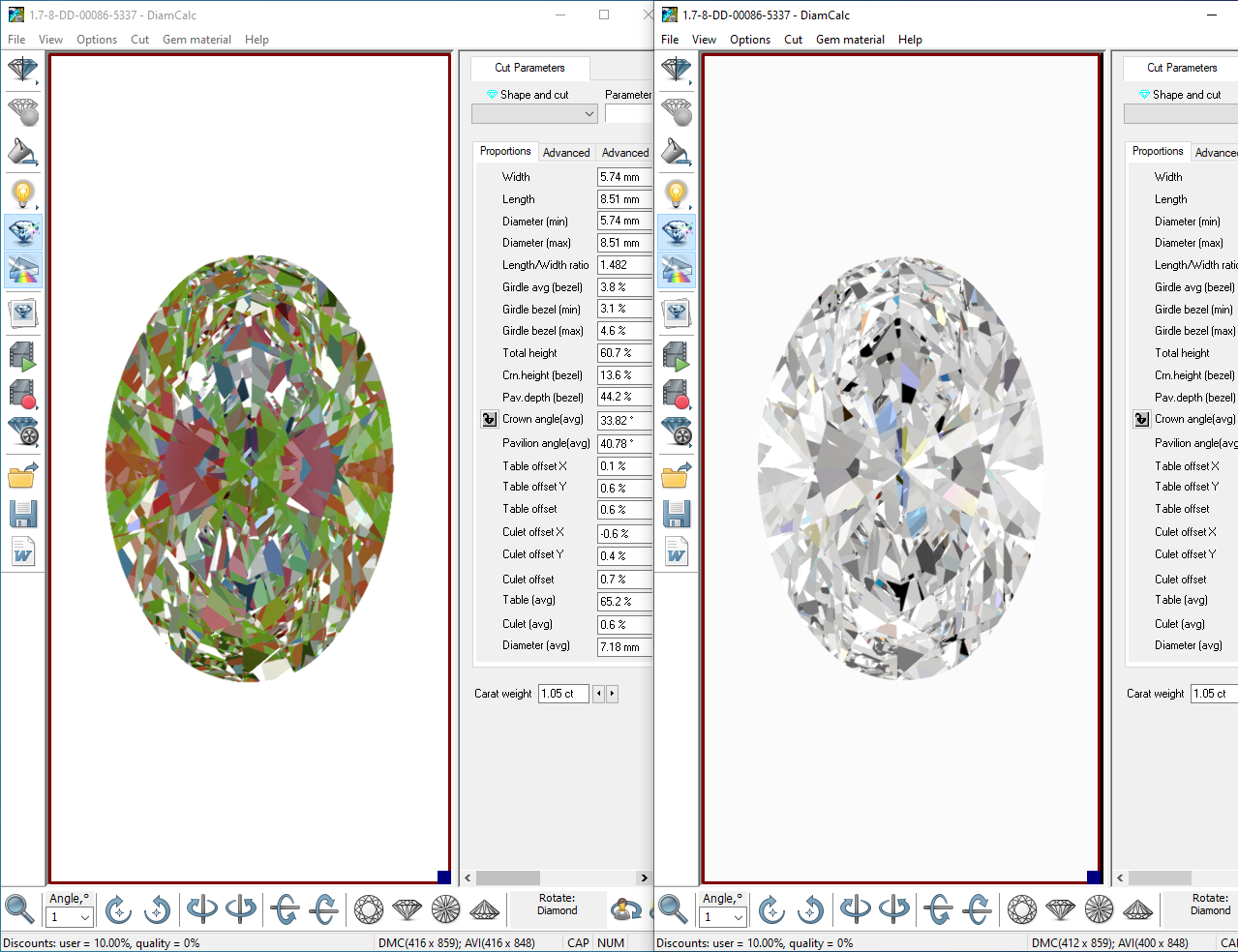Open the Angle dropdown in left window
The image size is (1238, 952).
coord(85,917)
